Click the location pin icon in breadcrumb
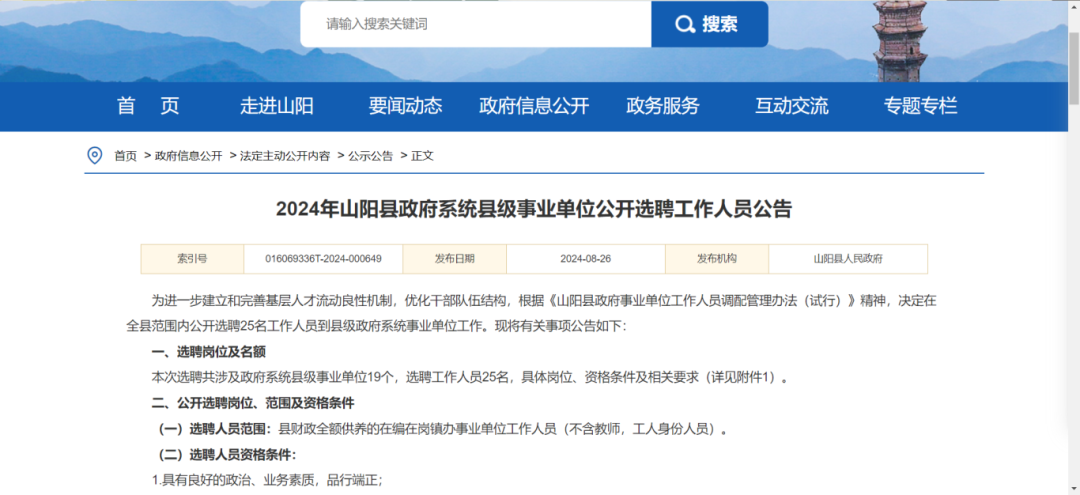Viewport: 1080px width, 495px height. tap(95, 156)
